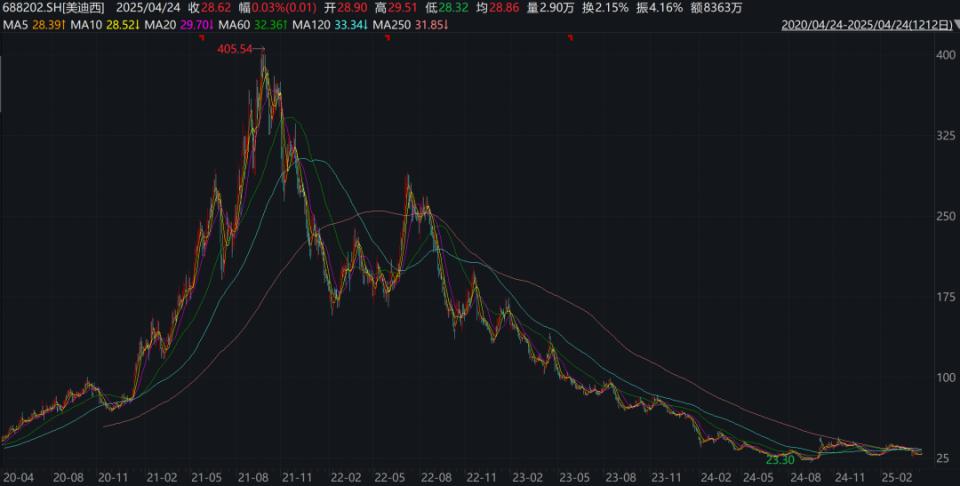Click the 2020/04/24-2025/04/24 date range link
This screenshot has width=960, height=486.
click(867, 25)
